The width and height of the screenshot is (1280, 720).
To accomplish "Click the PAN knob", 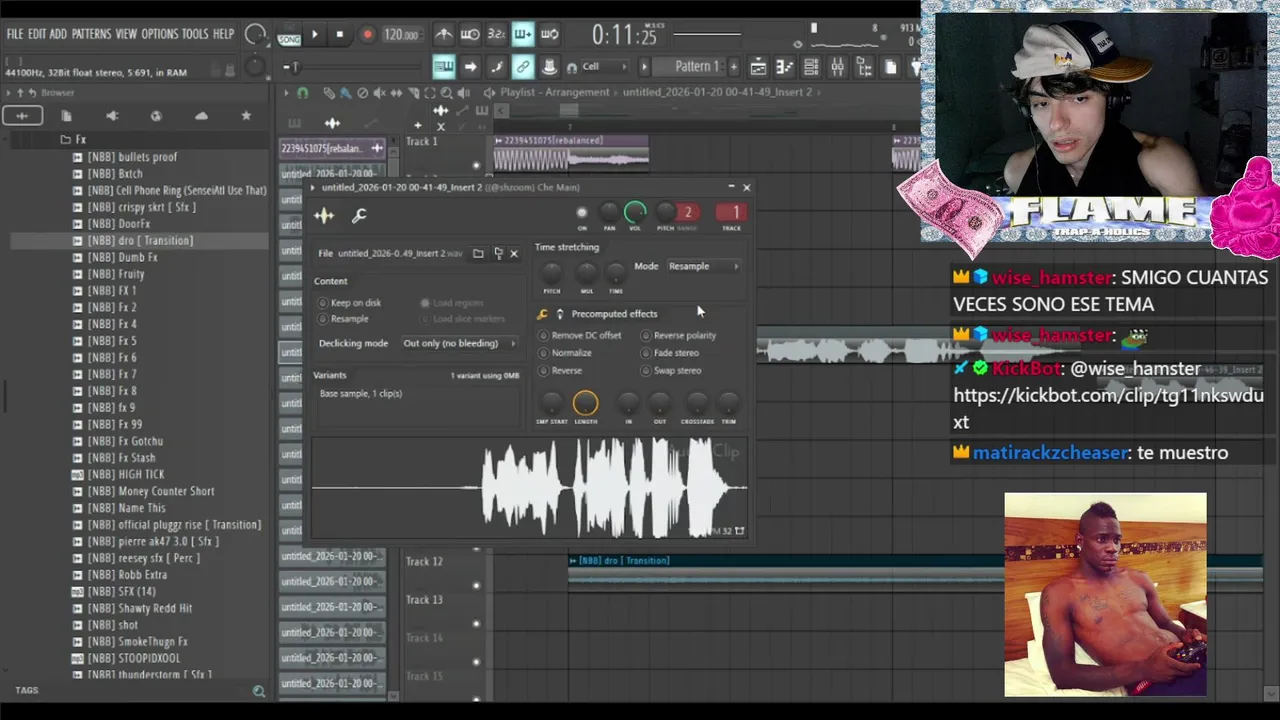I will coord(609,212).
